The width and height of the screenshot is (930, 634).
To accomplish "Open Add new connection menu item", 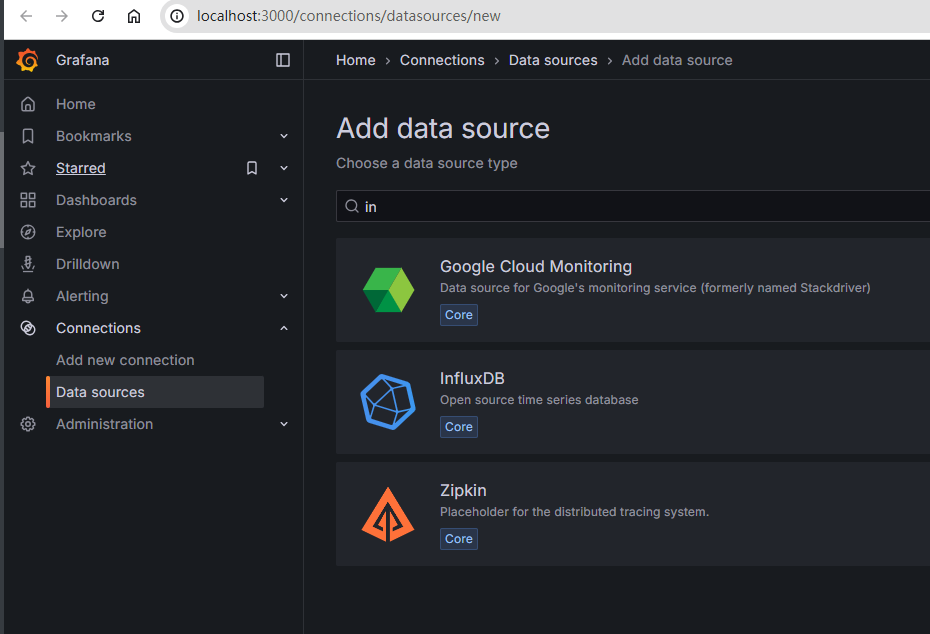I will 125,360.
